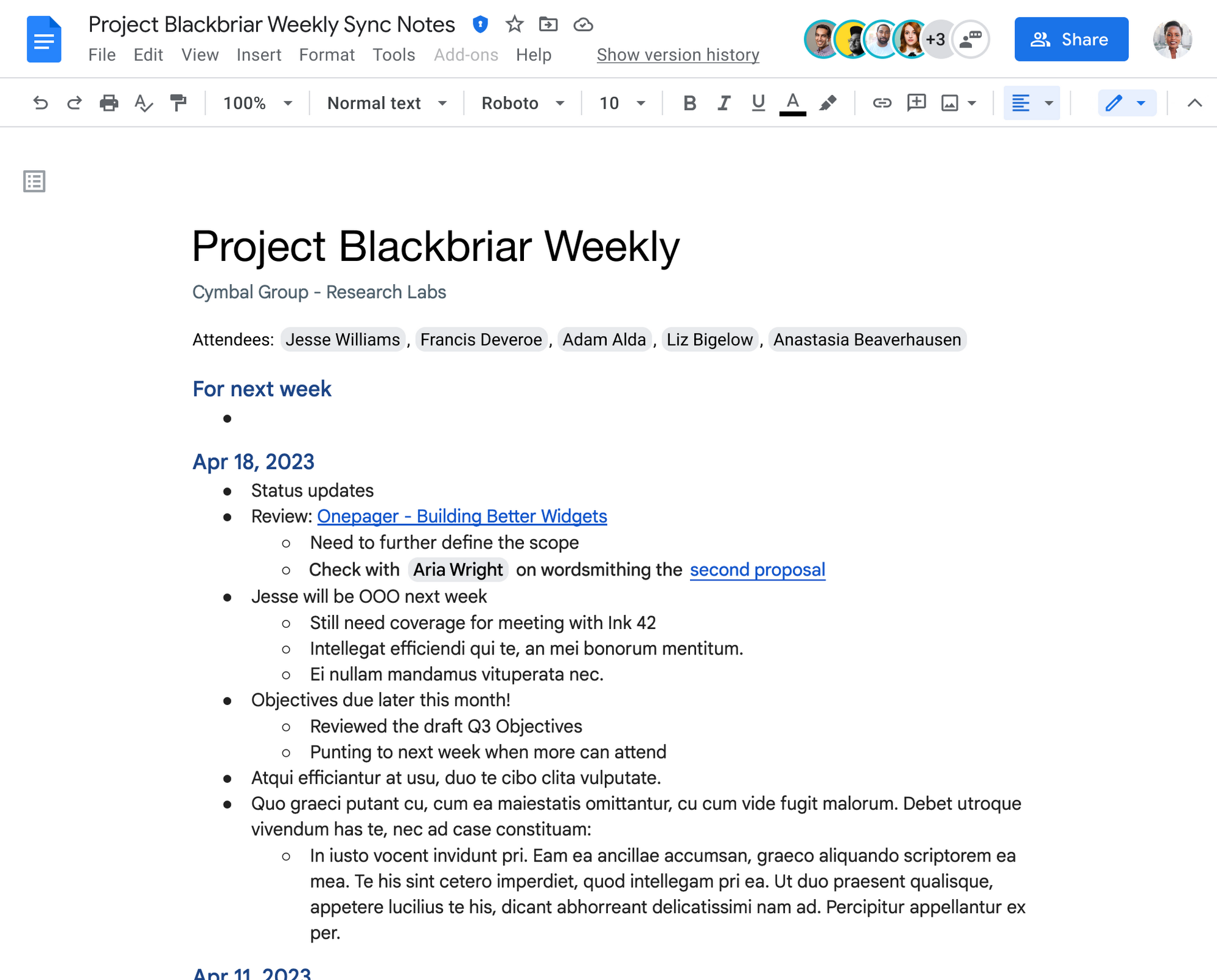Open the +3 more collaborators bubble

click(936, 40)
